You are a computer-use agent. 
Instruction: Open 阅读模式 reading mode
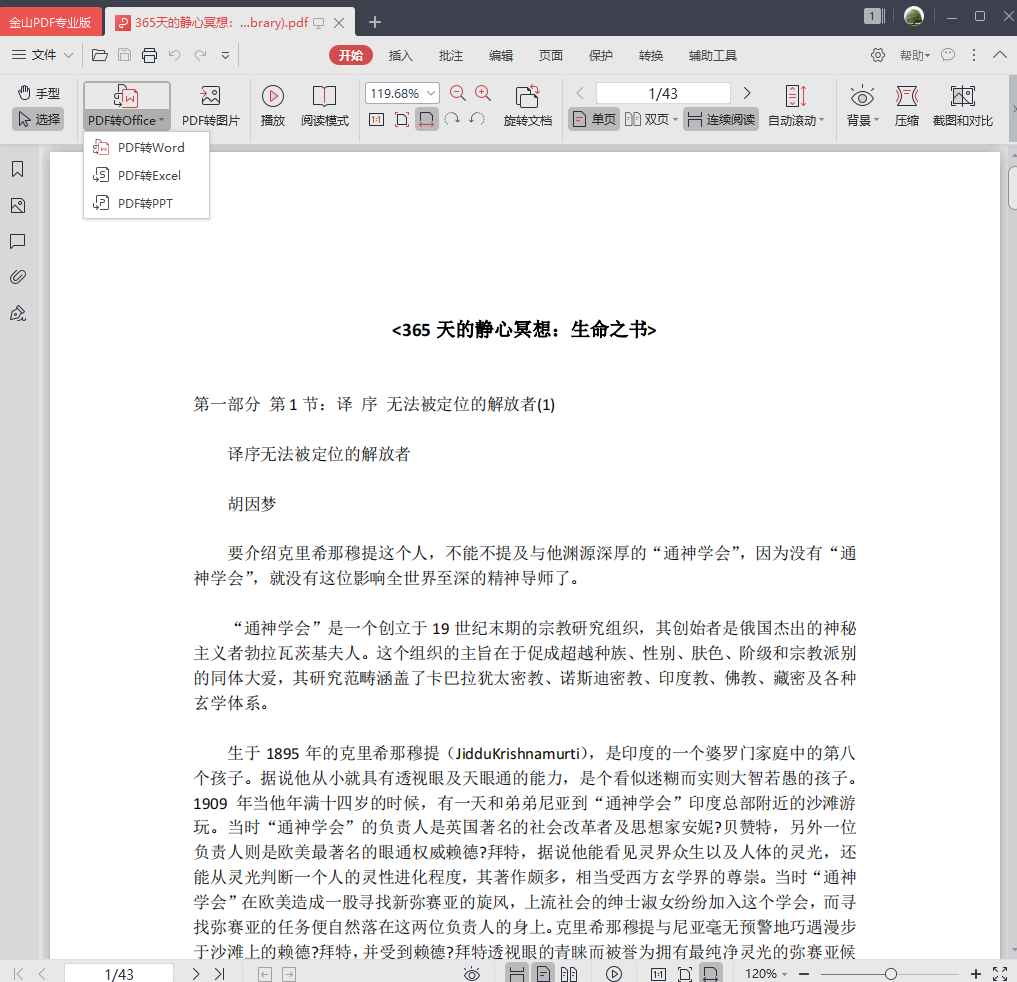324,106
